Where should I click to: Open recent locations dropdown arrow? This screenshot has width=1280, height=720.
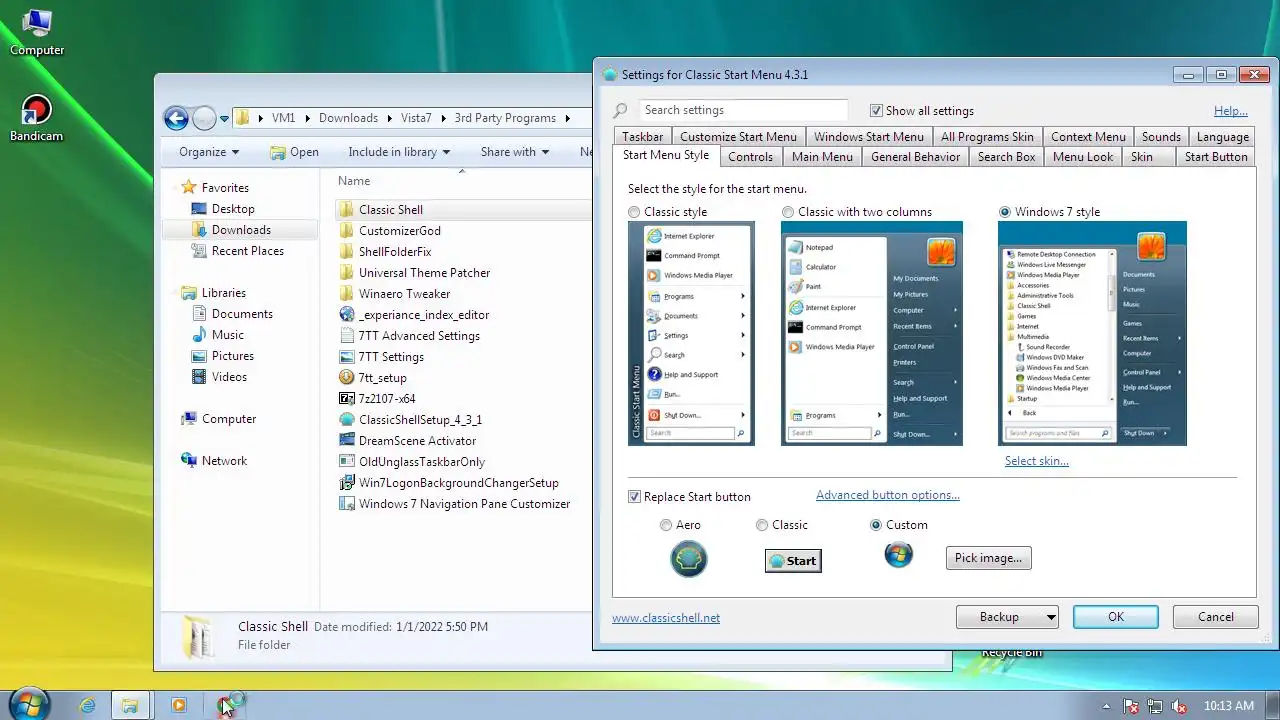click(x=224, y=118)
